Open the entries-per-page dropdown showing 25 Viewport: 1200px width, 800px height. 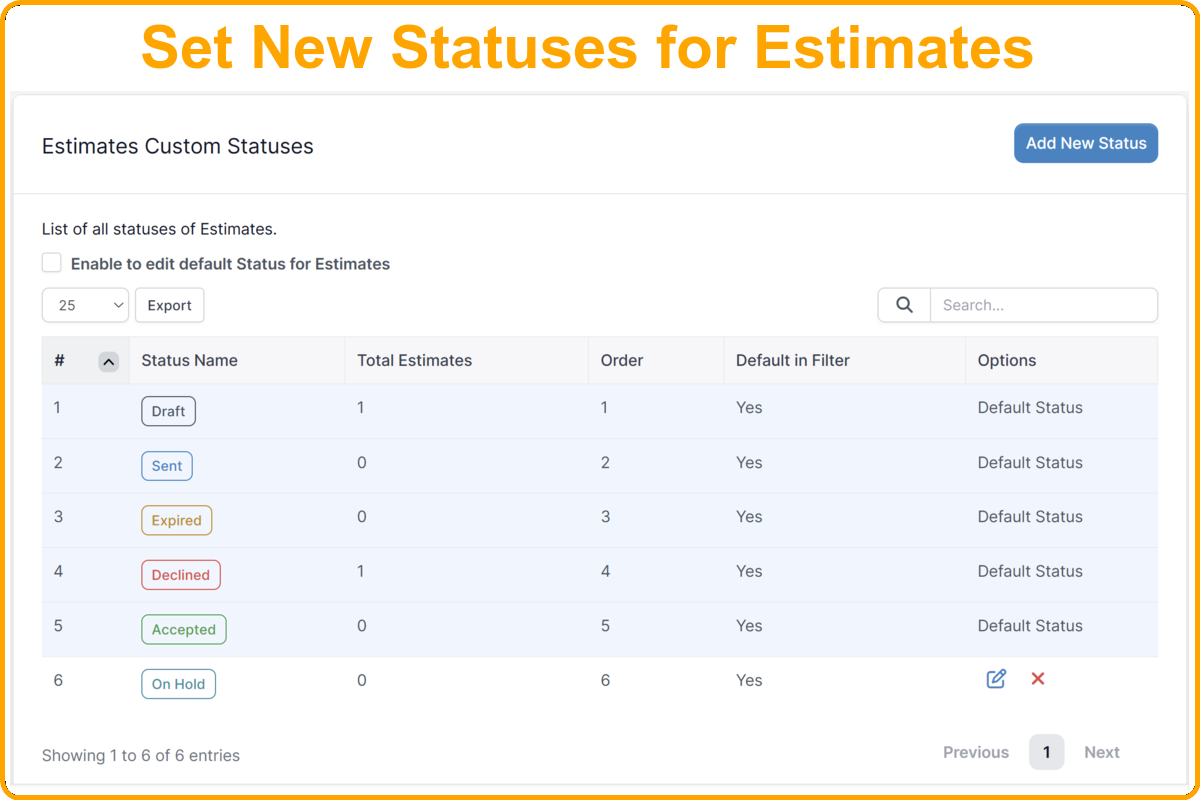pos(85,304)
